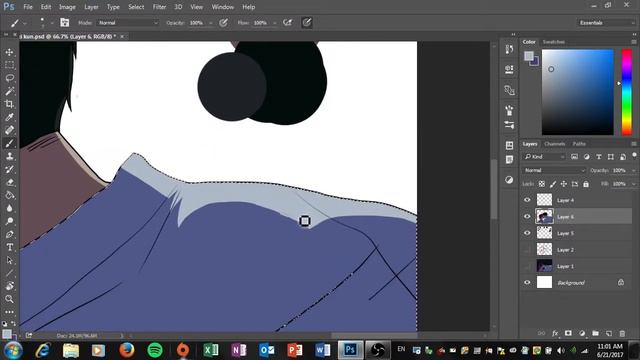Open Spotify from the taskbar

155,350
